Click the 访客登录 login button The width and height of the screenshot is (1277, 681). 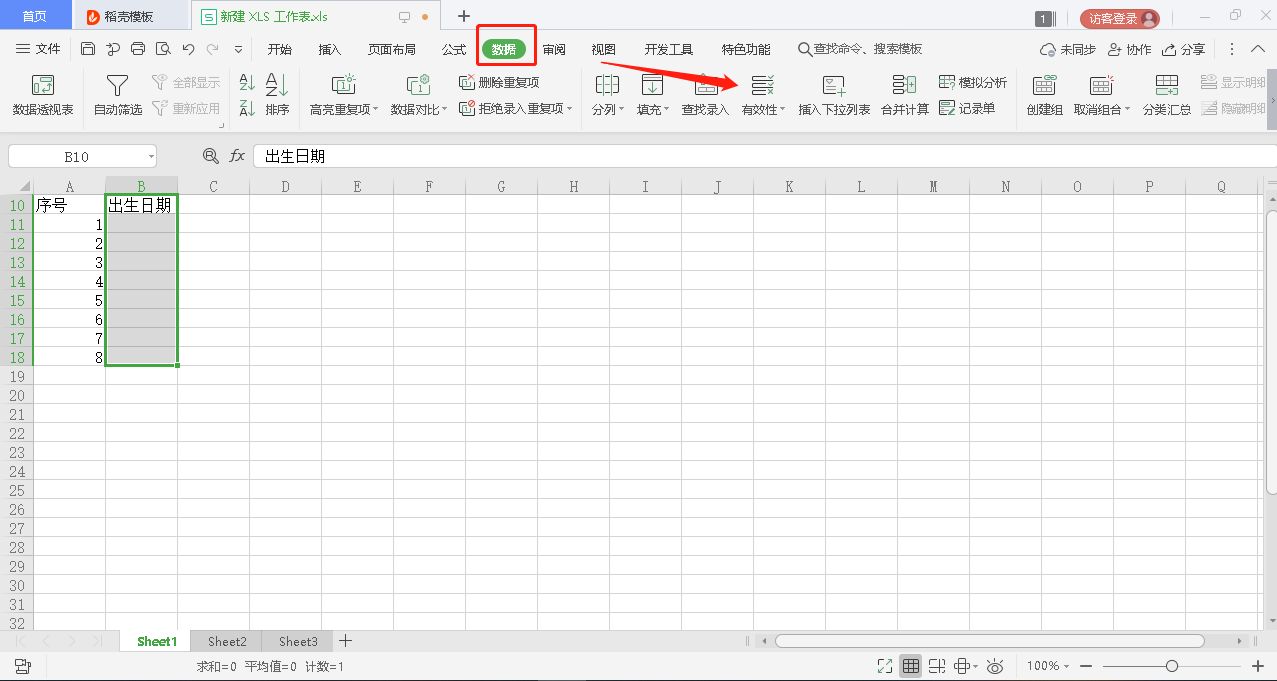pos(1119,18)
